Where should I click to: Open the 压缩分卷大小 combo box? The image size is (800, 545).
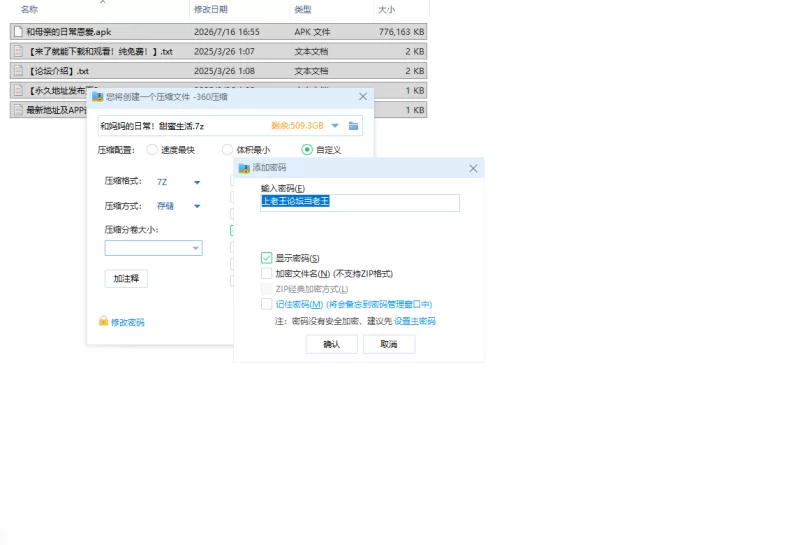[154, 248]
